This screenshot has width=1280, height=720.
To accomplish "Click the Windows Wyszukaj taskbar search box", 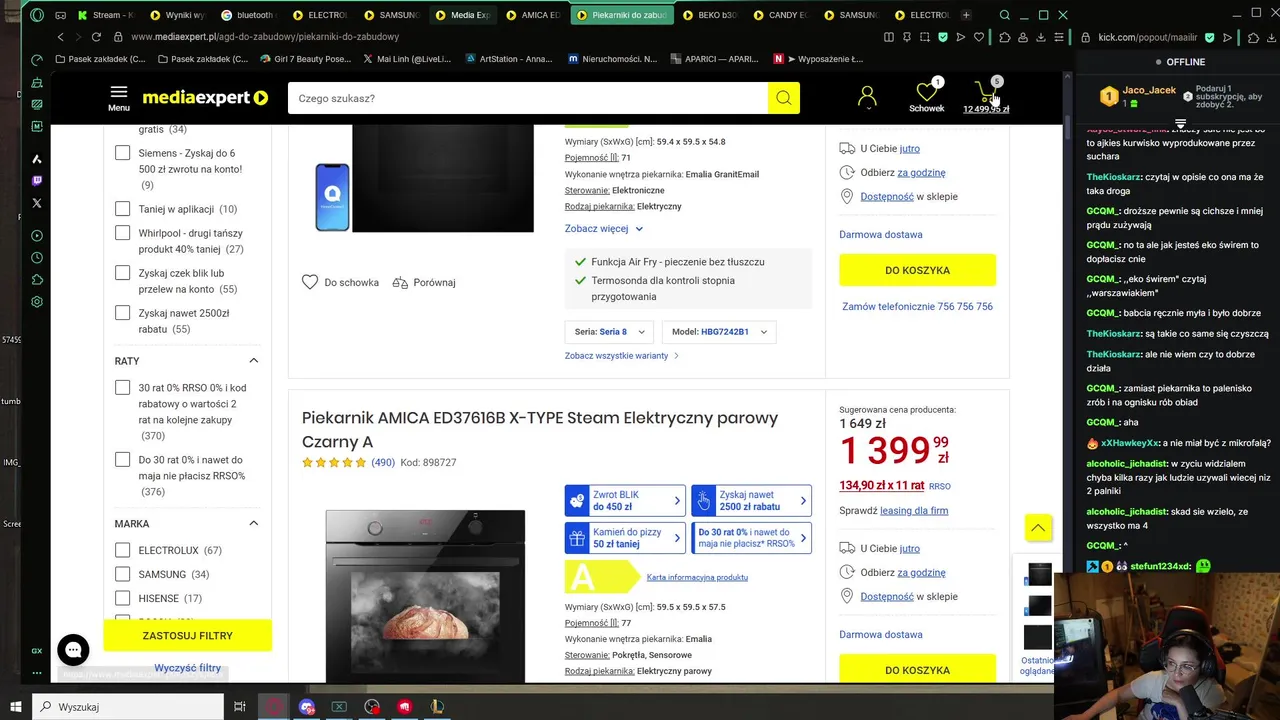I will tap(128, 707).
